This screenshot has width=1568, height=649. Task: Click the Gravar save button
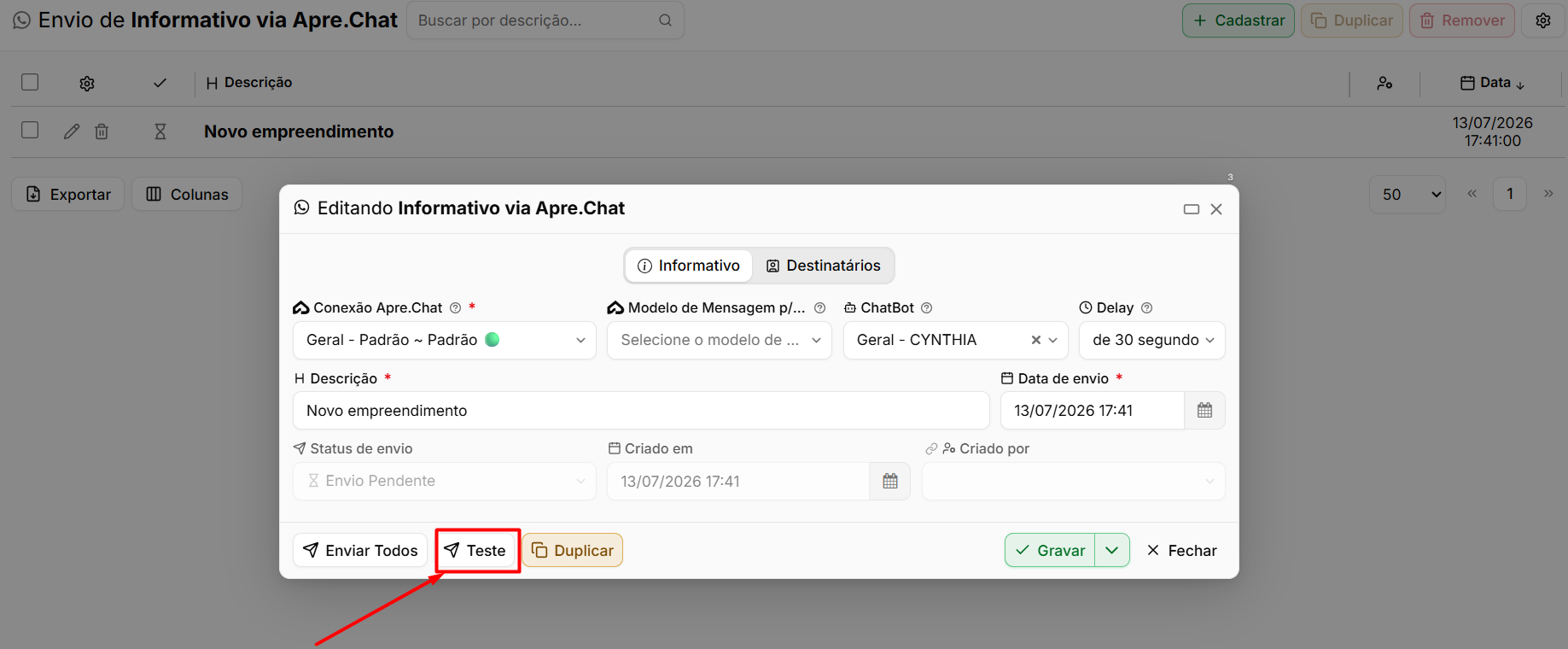pyautogui.click(x=1050, y=551)
